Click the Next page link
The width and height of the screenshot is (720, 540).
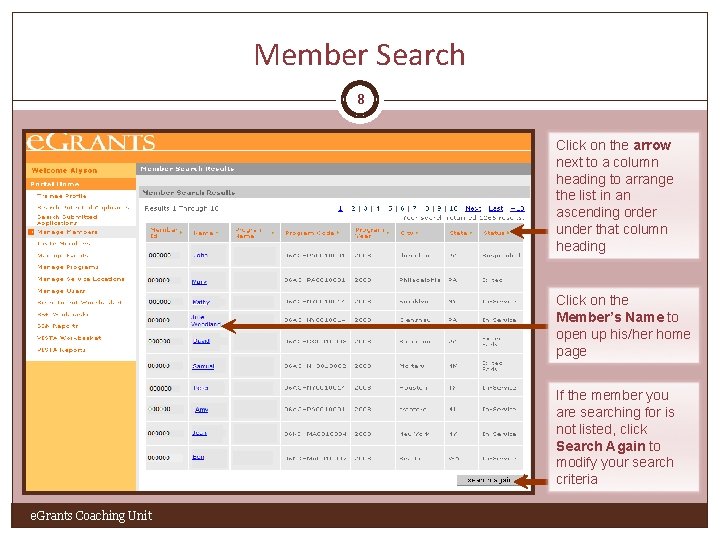point(472,208)
